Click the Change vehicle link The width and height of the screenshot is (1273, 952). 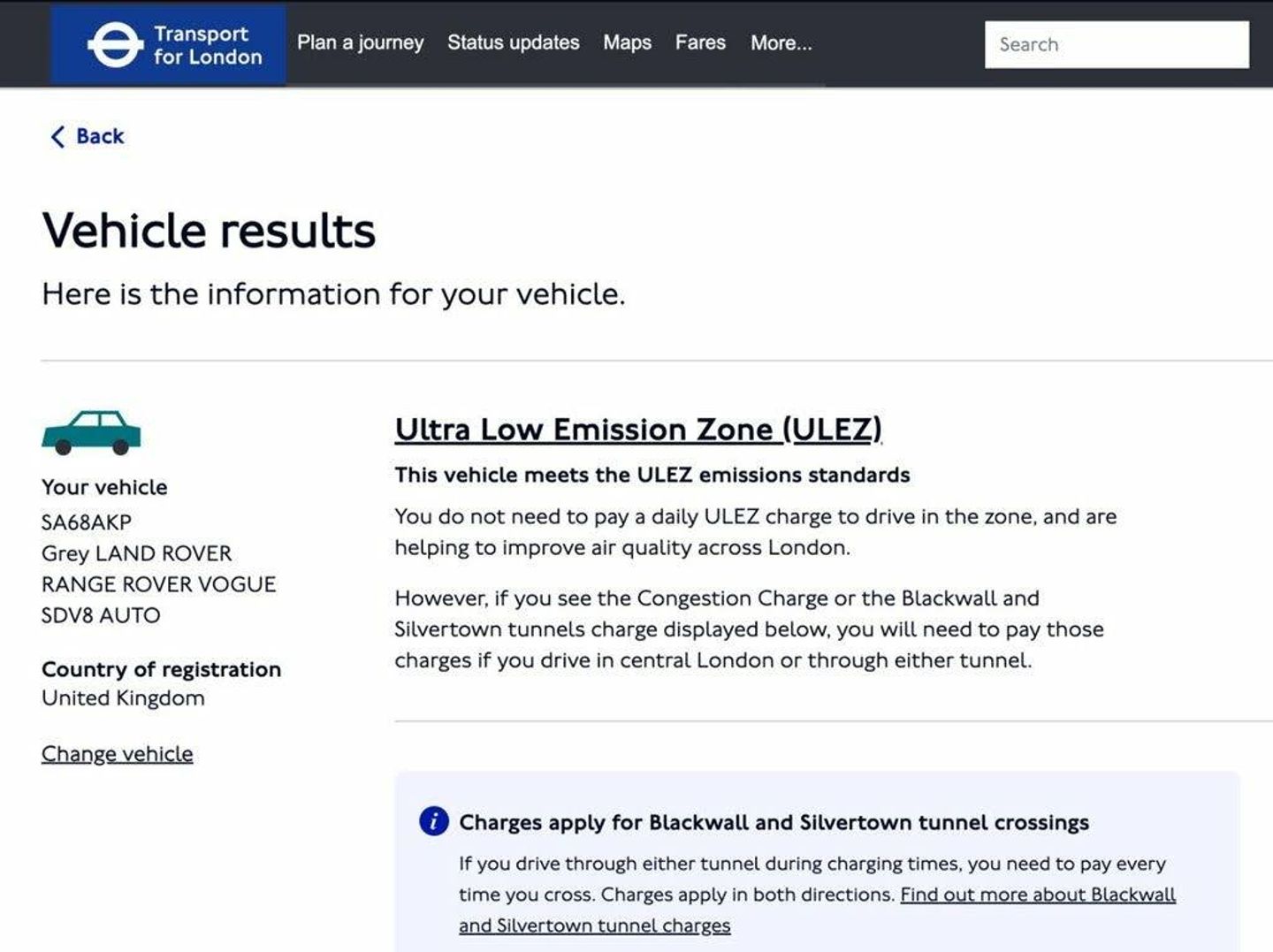click(x=117, y=754)
